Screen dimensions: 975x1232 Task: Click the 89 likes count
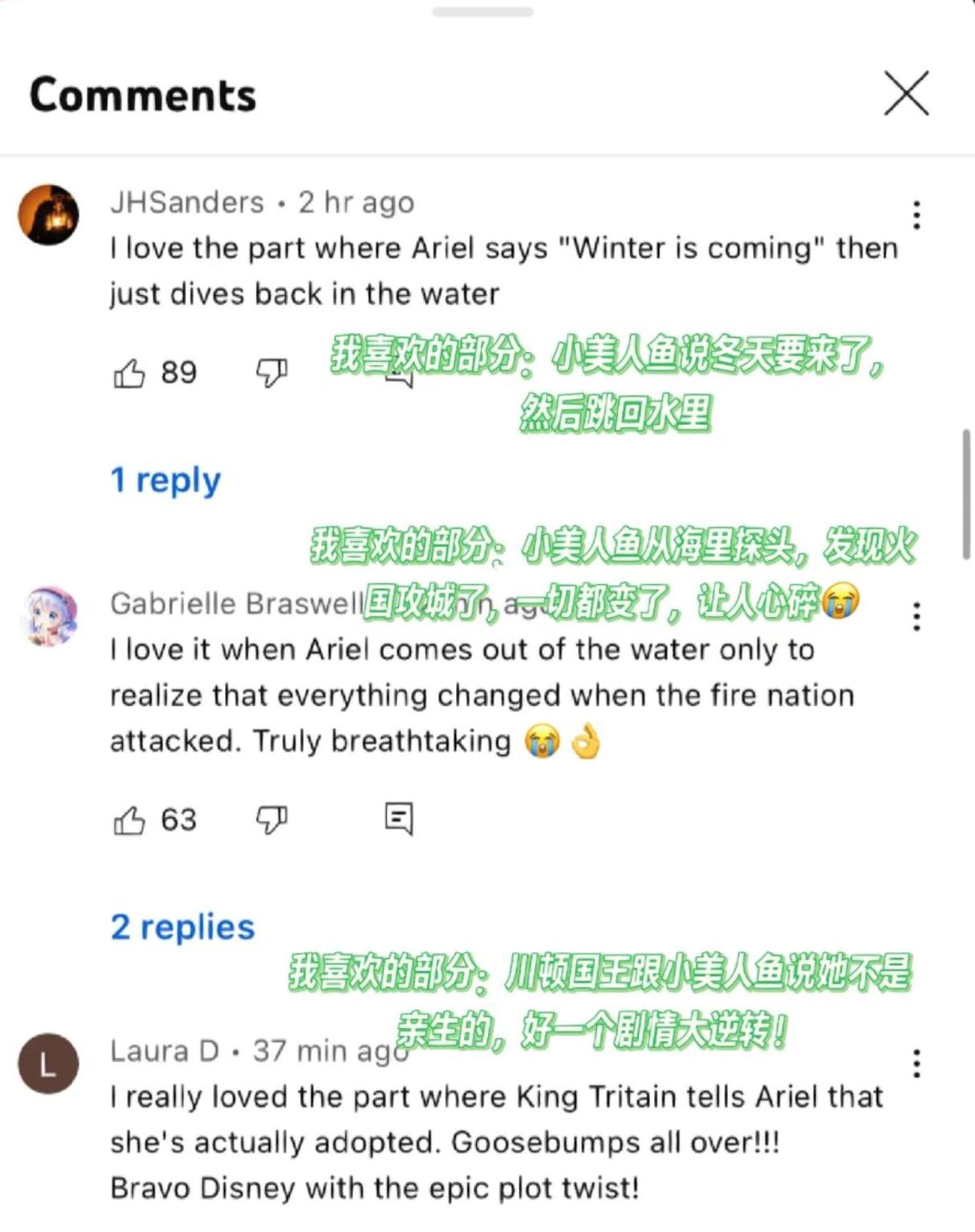[x=179, y=373]
